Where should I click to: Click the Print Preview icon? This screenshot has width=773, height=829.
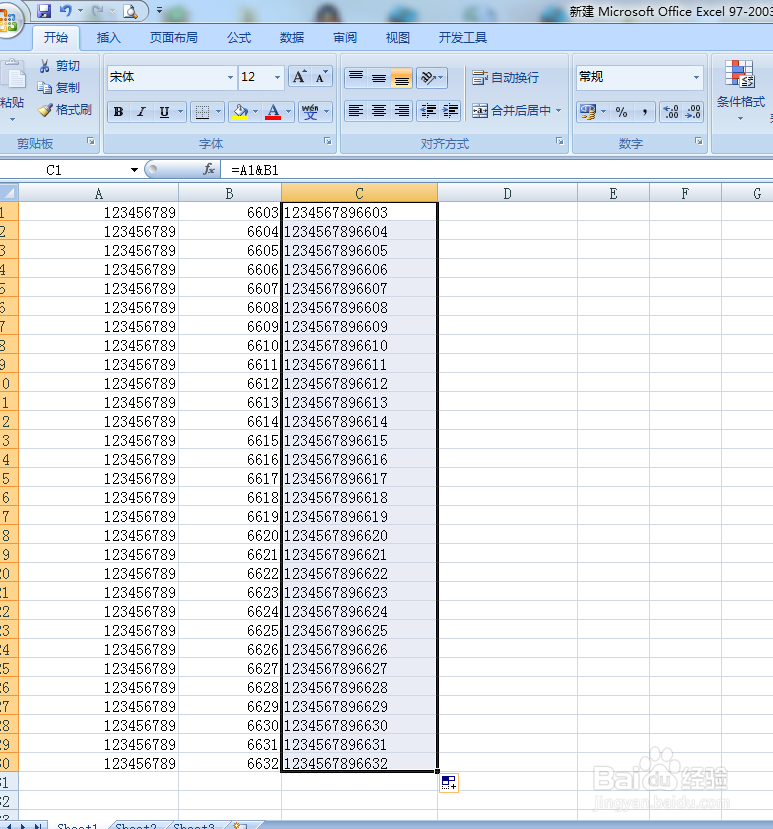(x=130, y=11)
